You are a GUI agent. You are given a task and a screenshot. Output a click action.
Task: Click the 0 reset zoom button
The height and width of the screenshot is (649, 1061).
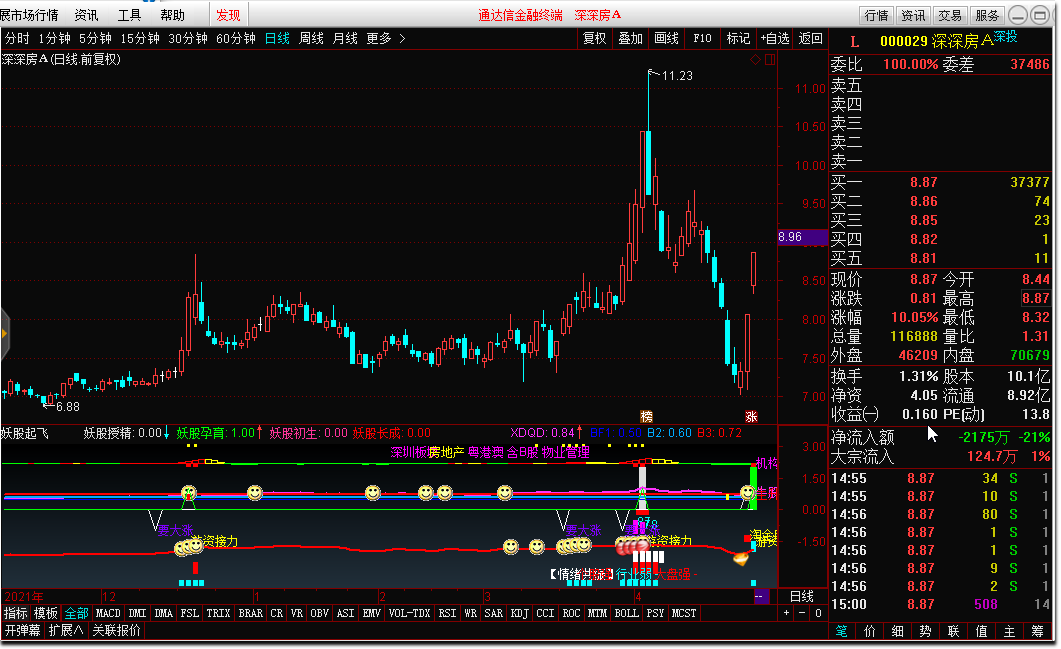click(818, 613)
